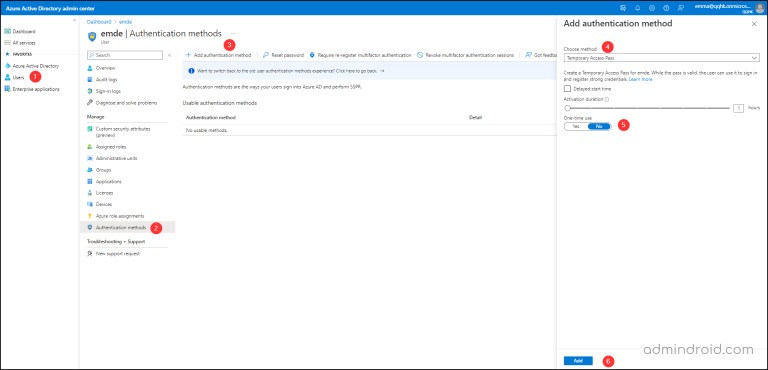This screenshot has width=768, height=370.
Task: Open the account avatar in top bar
Action: coord(760,8)
